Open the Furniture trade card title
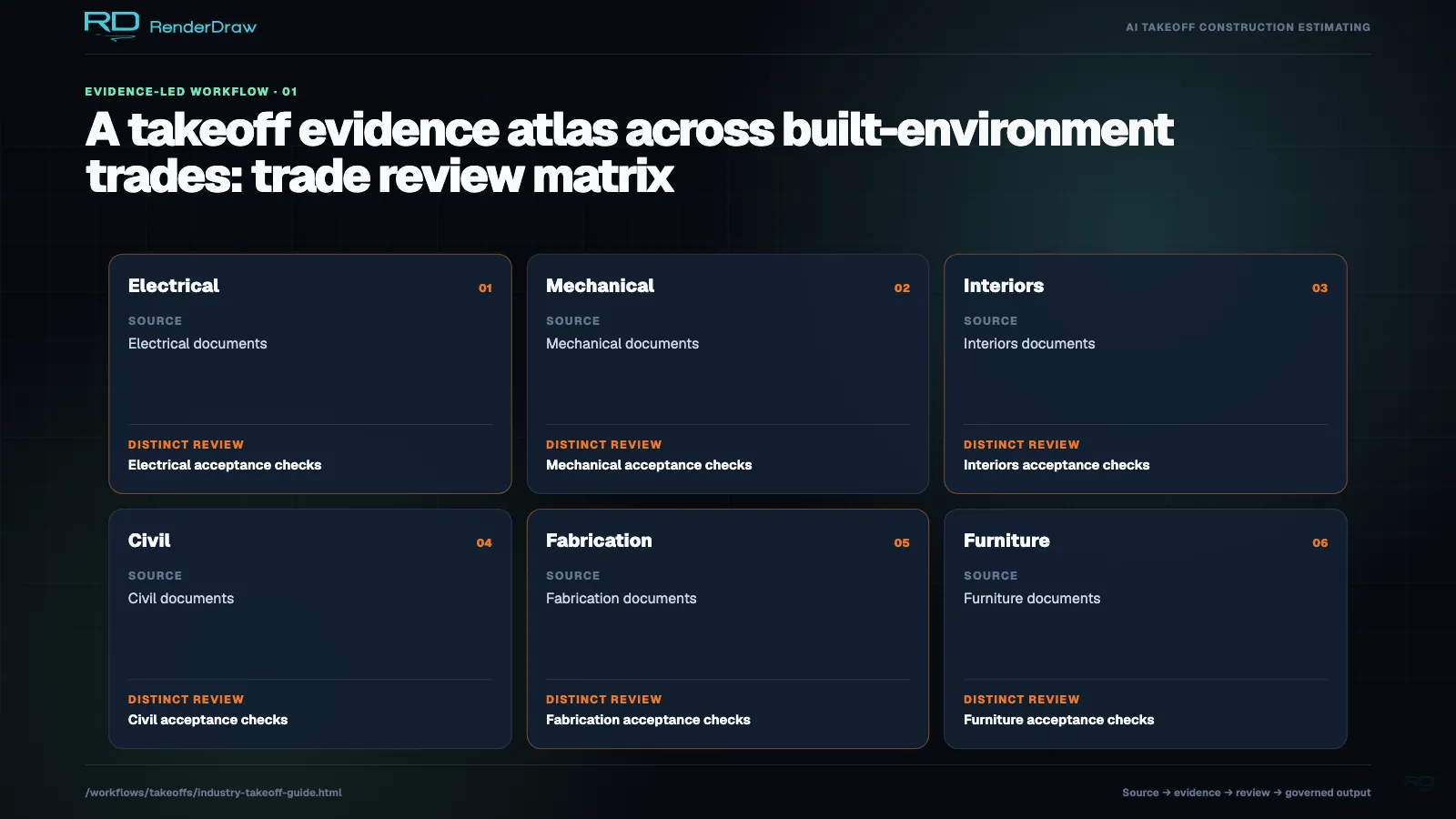Viewport: 1456px width, 819px height. (x=1006, y=541)
